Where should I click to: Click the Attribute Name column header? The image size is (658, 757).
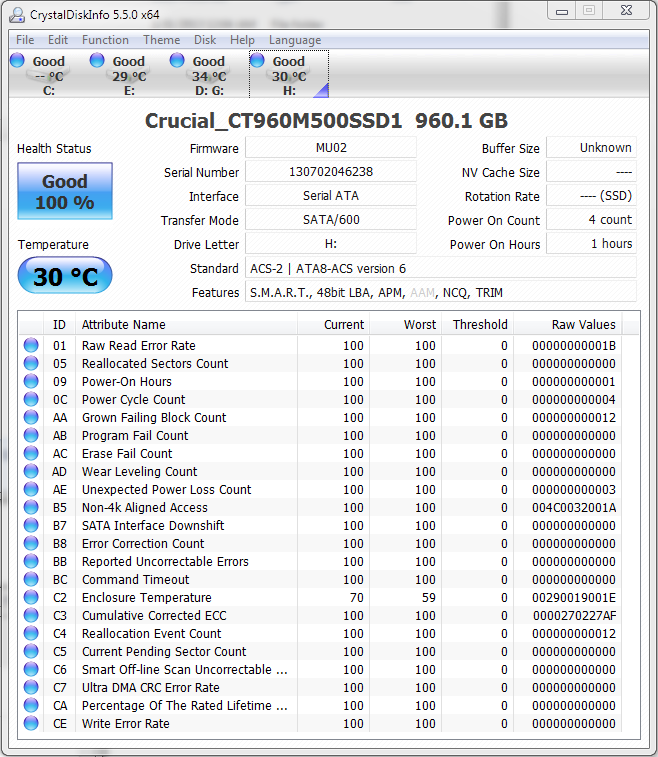190,325
